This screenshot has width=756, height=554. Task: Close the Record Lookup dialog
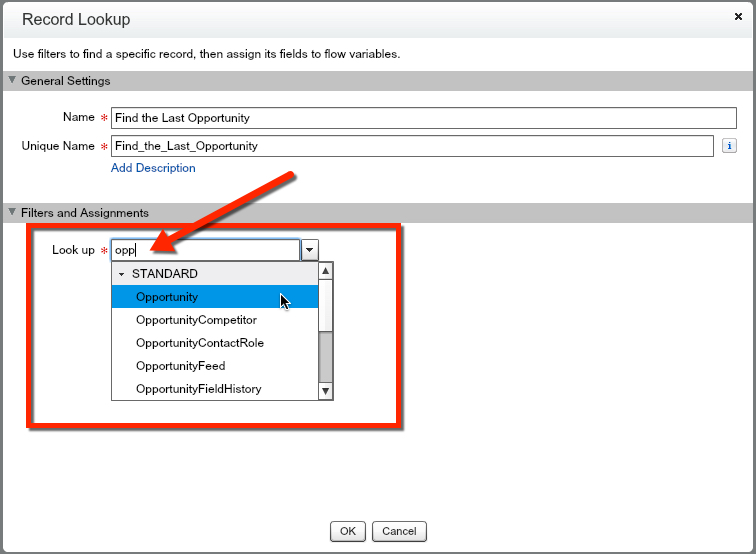(737, 17)
